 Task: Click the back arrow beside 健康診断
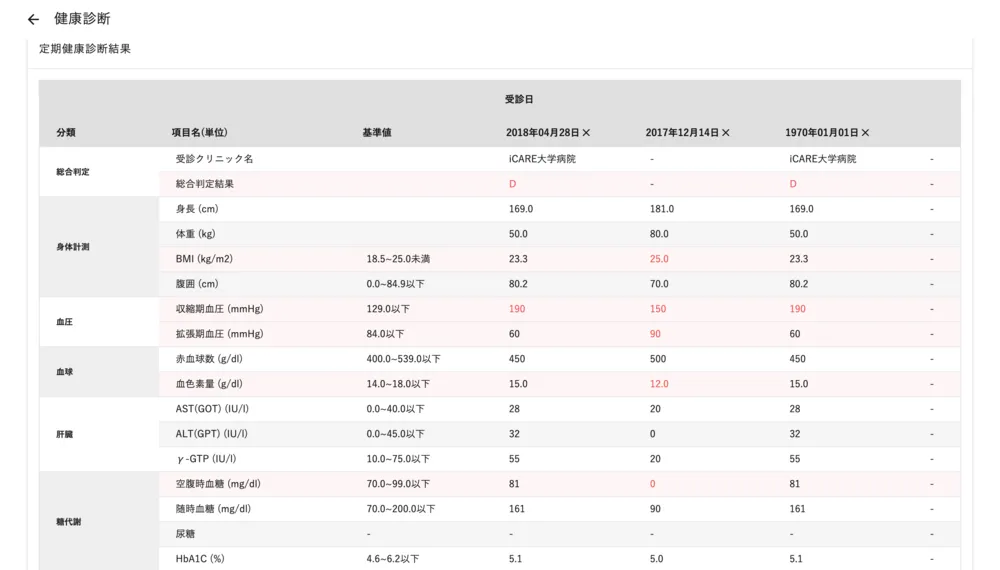tap(33, 19)
